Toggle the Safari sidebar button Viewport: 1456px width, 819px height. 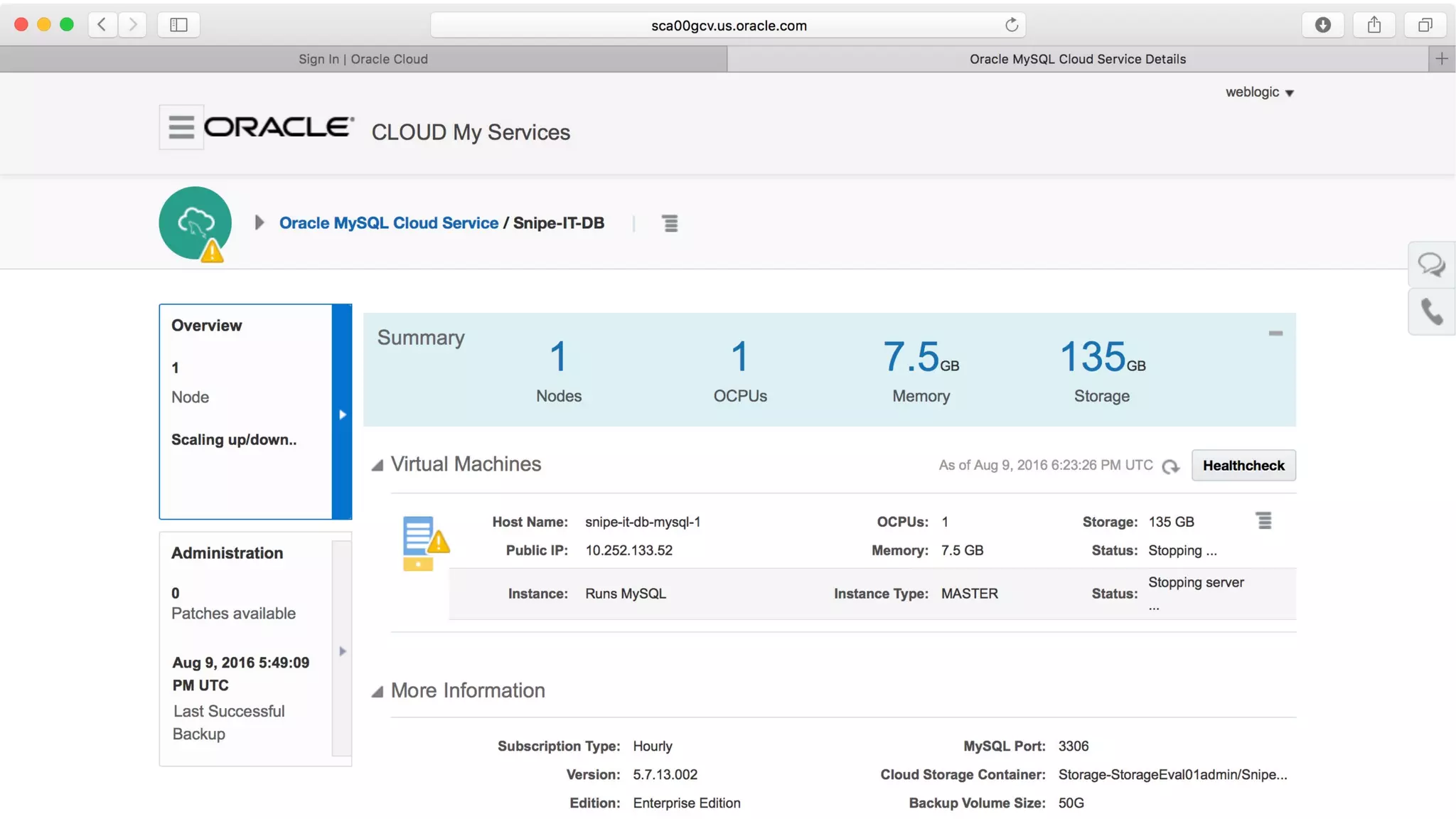(x=178, y=26)
